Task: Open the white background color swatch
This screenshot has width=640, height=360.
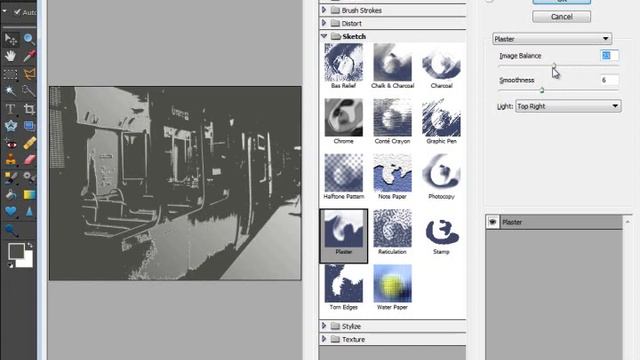Action: point(27,261)
